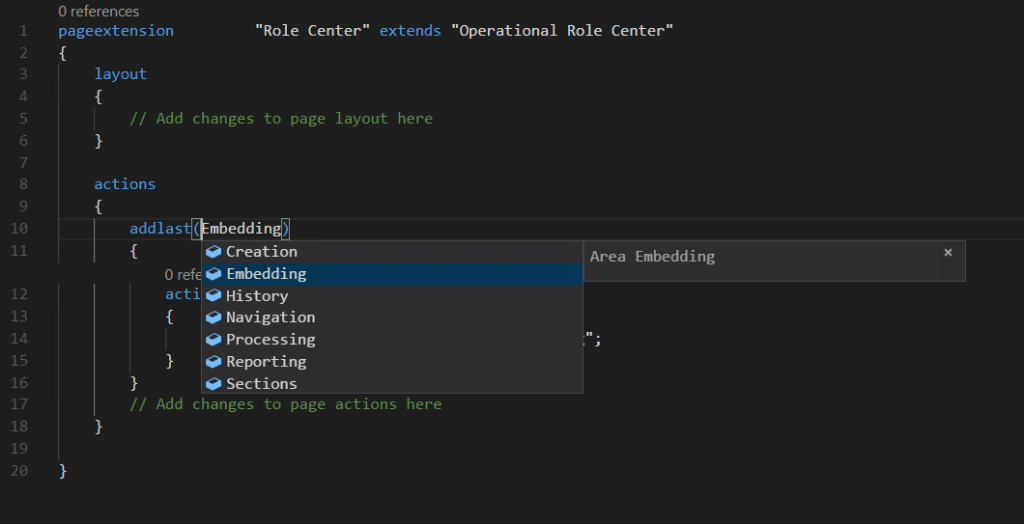This screenshot has height=524, width=1024.
Task: Click the cube icon next to Navigation
Action: [213, 318]
